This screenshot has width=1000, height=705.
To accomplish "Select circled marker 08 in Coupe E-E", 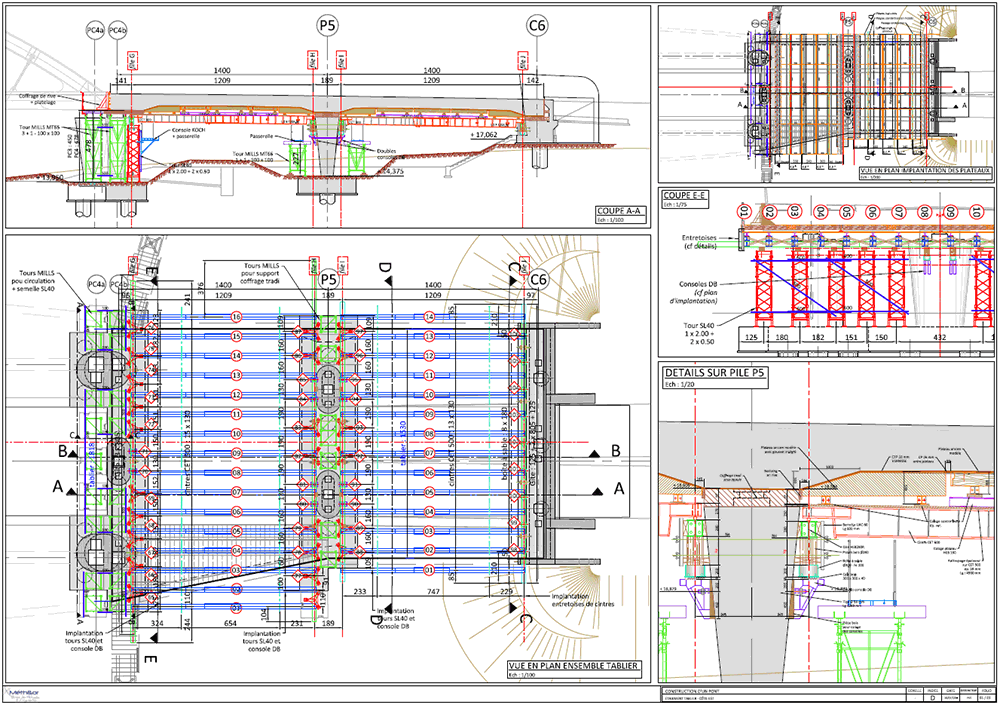I will click(x=924, y=211).
